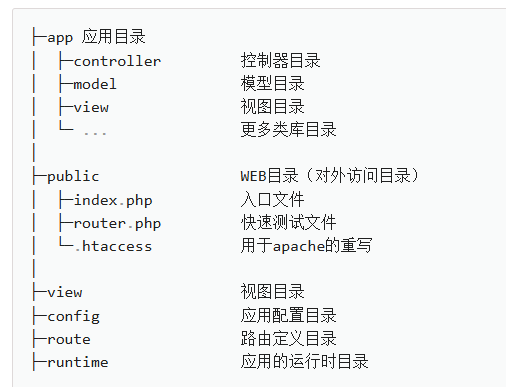Click the 控制器目录 description text
The width and height of the screenshot is (506, 387).
280,61
